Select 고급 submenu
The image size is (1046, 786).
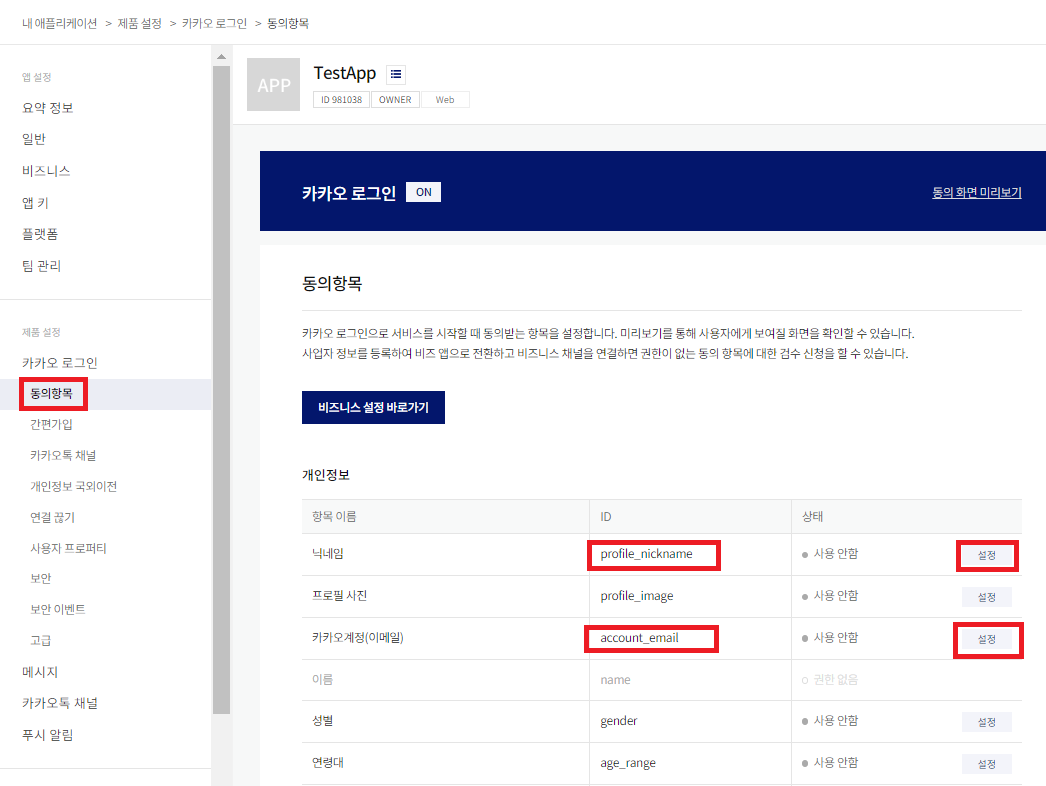pyautogui.click(x=41, y=641)
